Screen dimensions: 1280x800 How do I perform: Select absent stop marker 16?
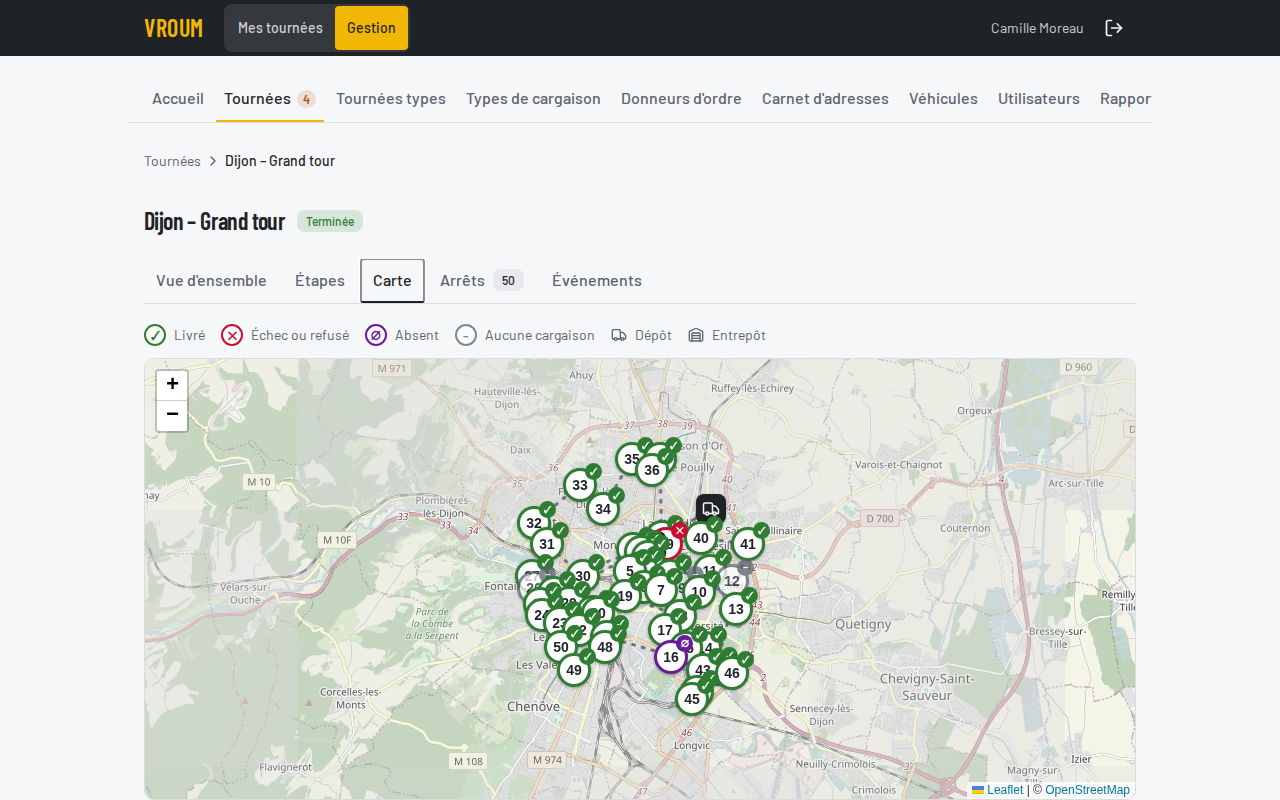pyautogui.click(x=671, y=657)
